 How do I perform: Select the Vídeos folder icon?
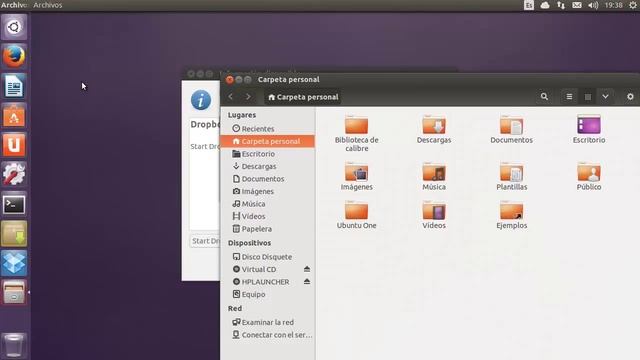(434, 215)
